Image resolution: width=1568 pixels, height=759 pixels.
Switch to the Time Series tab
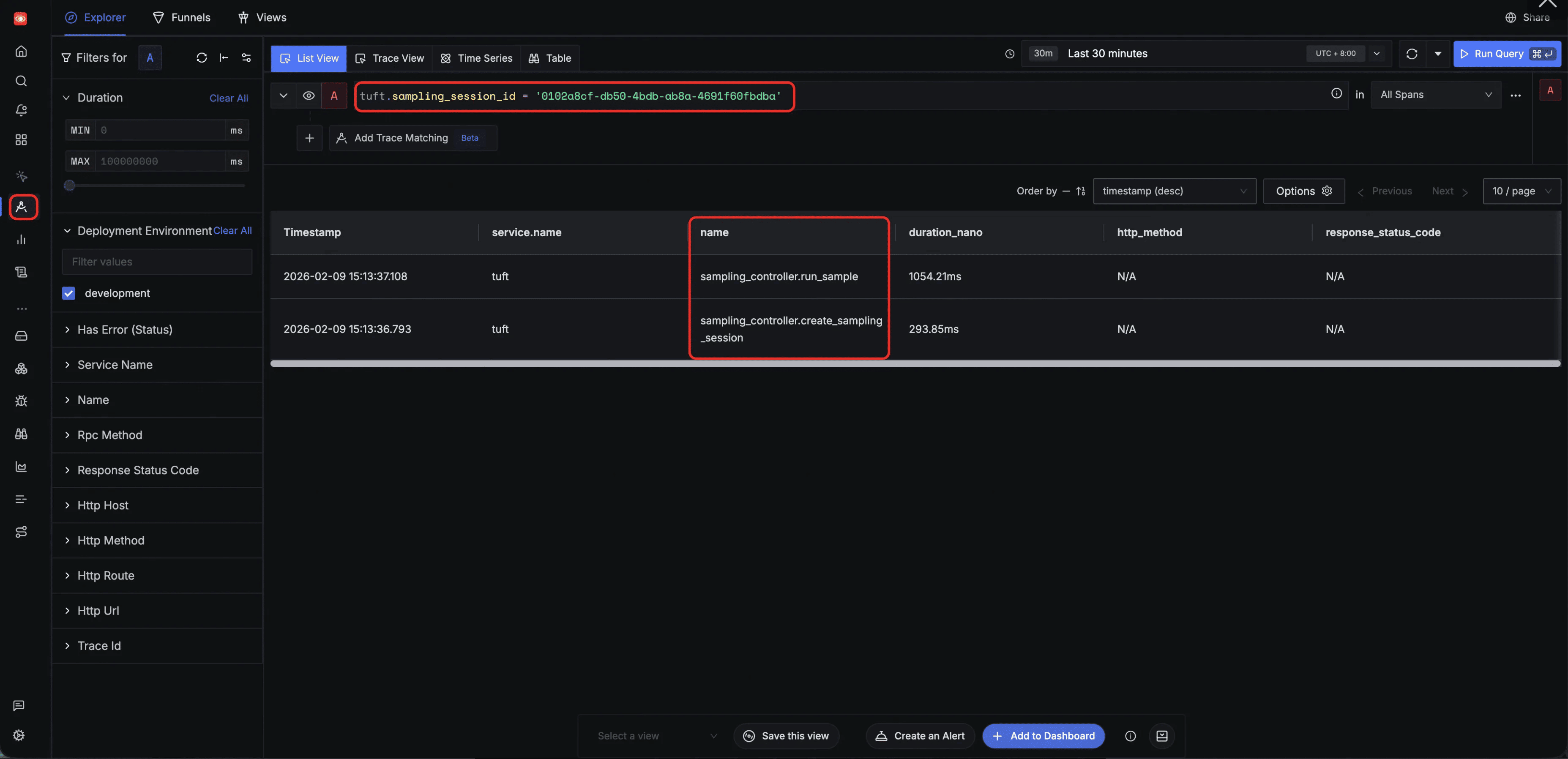476,58
